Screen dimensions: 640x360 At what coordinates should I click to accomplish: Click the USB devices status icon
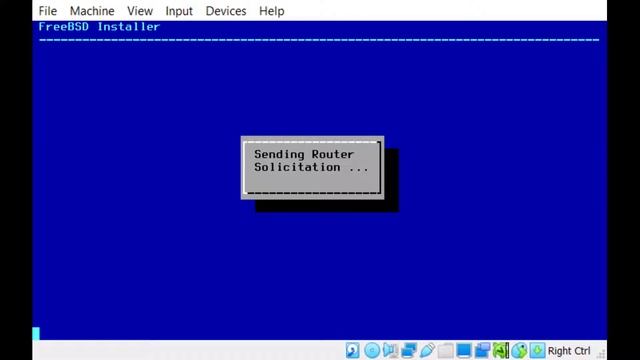(427, 351)
